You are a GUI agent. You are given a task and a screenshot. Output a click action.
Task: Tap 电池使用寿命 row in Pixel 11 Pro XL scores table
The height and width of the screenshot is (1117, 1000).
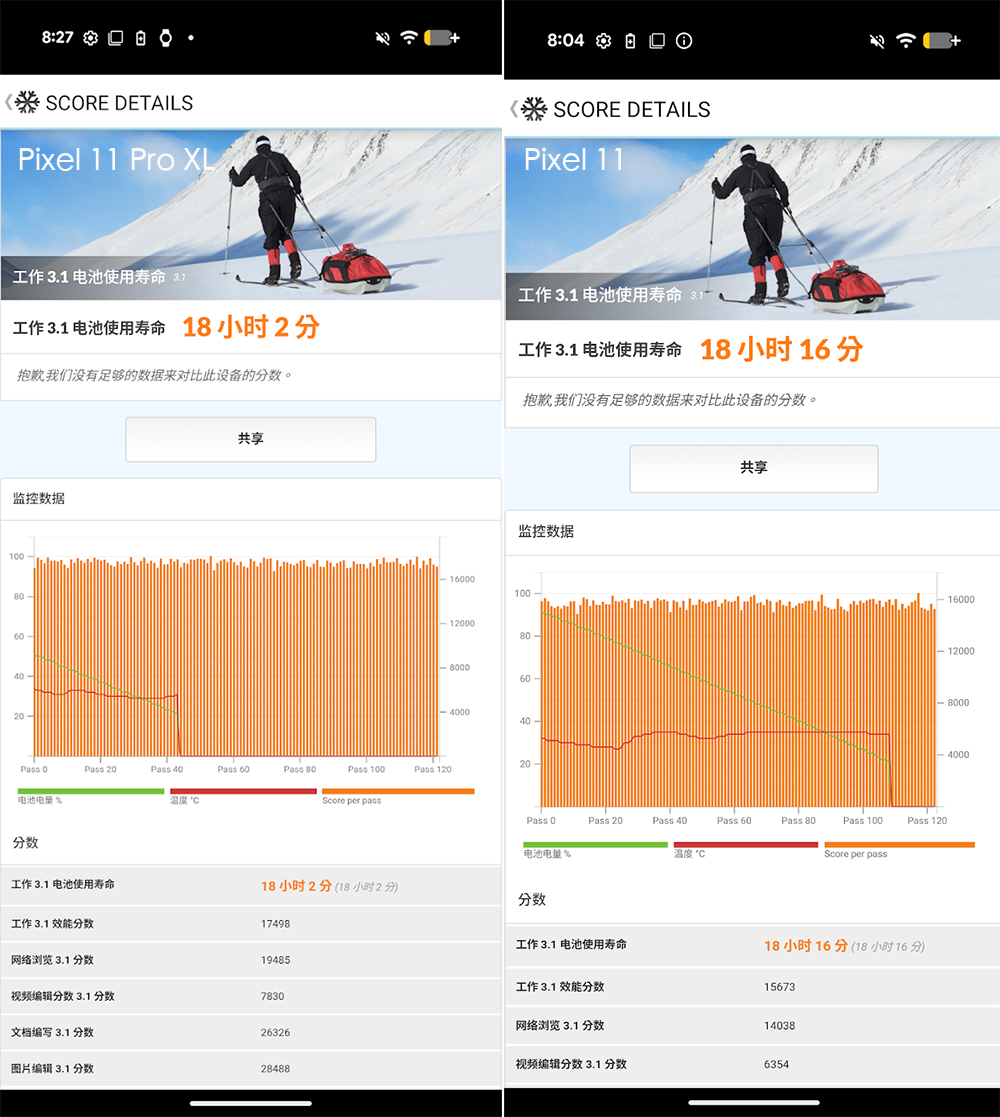(x=251, y=885)
